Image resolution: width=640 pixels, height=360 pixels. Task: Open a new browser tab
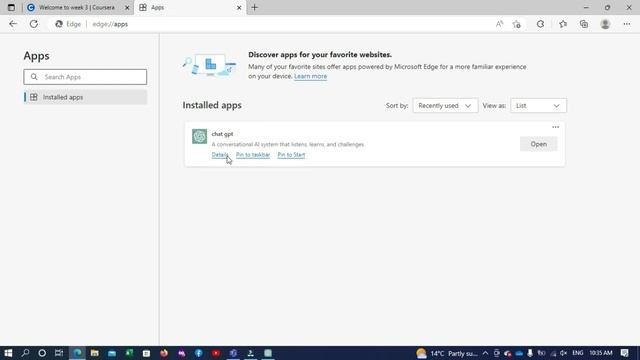coord(255,7)
